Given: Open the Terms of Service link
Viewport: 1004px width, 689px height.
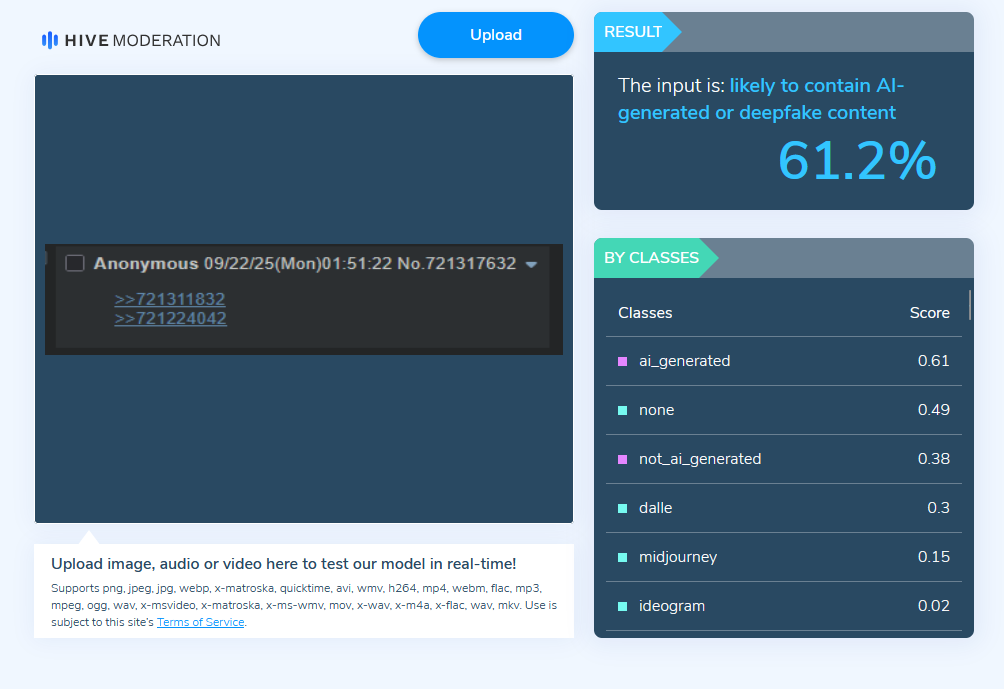Looking at the screenshot, I should click(200, 622).
